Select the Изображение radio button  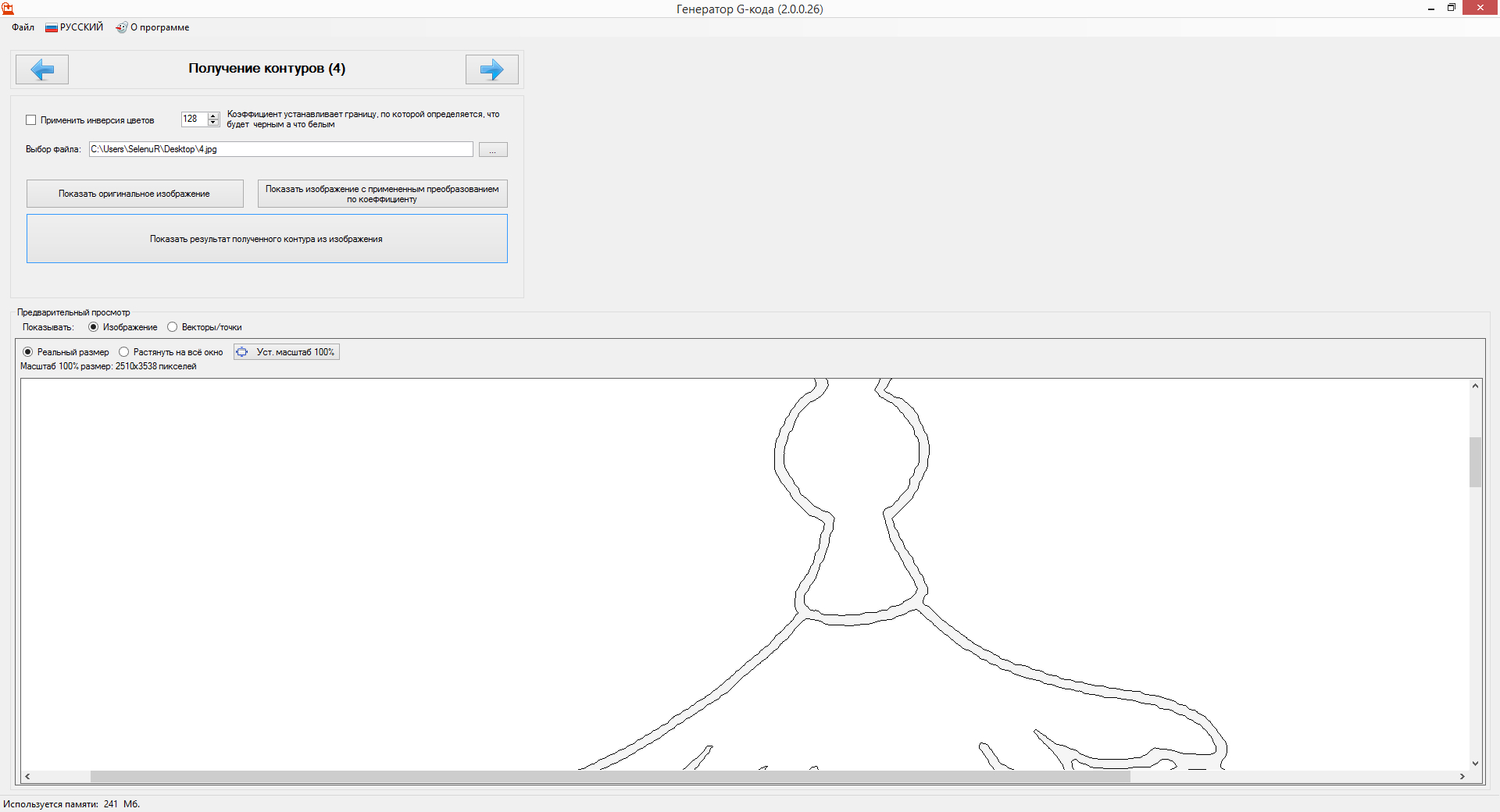click(94, 327)
